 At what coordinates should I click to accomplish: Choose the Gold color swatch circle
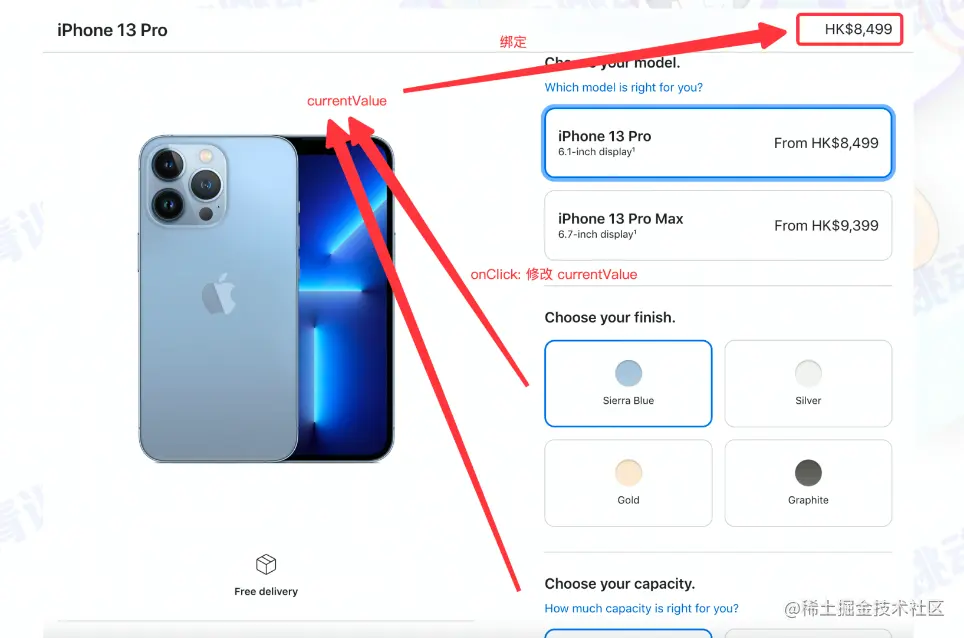(628, 473)
